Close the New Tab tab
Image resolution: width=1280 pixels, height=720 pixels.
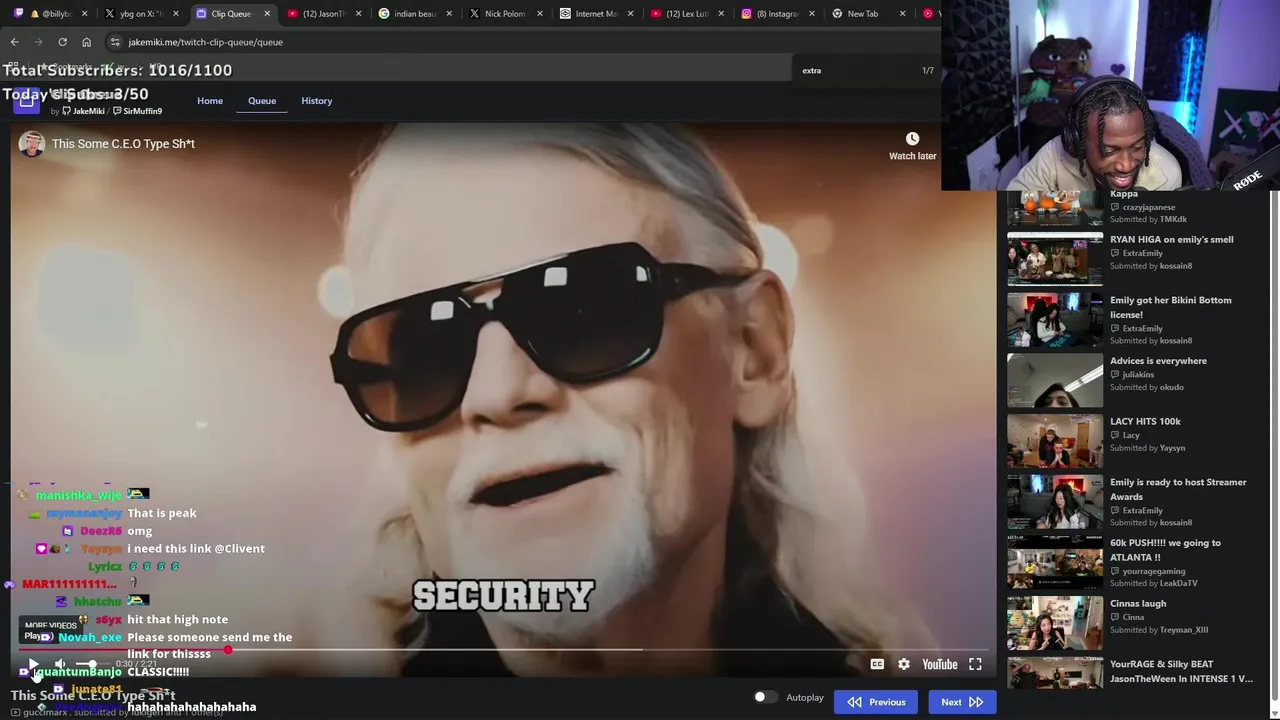(x=903, y=14)
